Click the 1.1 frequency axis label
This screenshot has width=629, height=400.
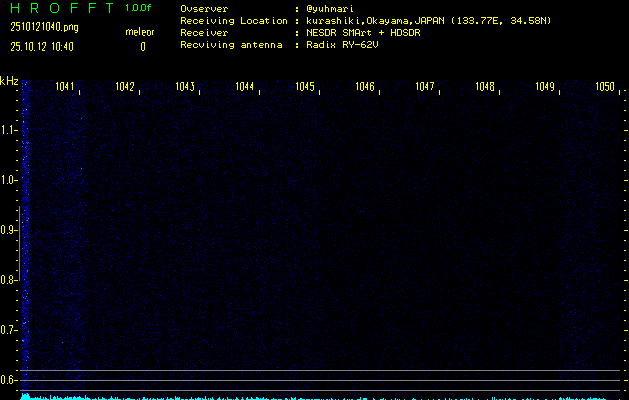tap(8, 130)
